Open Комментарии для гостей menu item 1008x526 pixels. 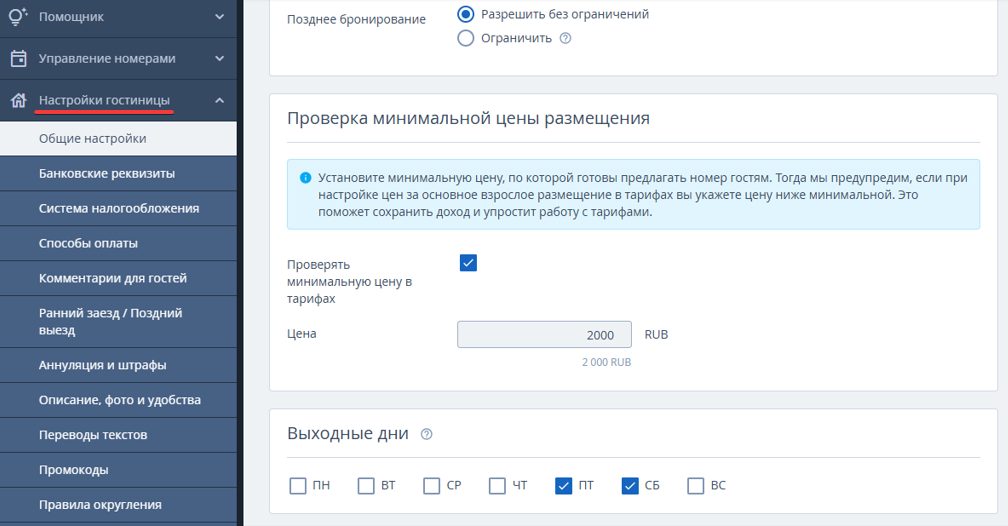pyautogui.click(x=118, y=278)
